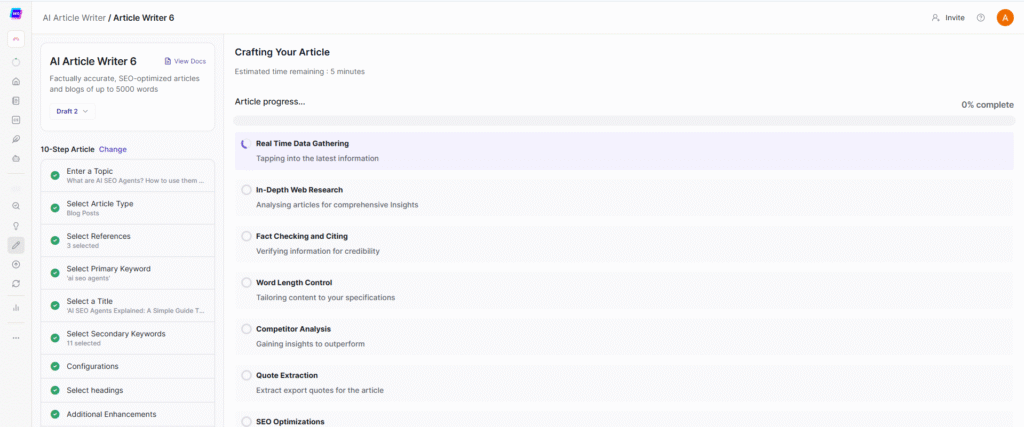Click the person icon beside Invite
1024x427 pixels.
pyautogui.click(x=935, y=18)
